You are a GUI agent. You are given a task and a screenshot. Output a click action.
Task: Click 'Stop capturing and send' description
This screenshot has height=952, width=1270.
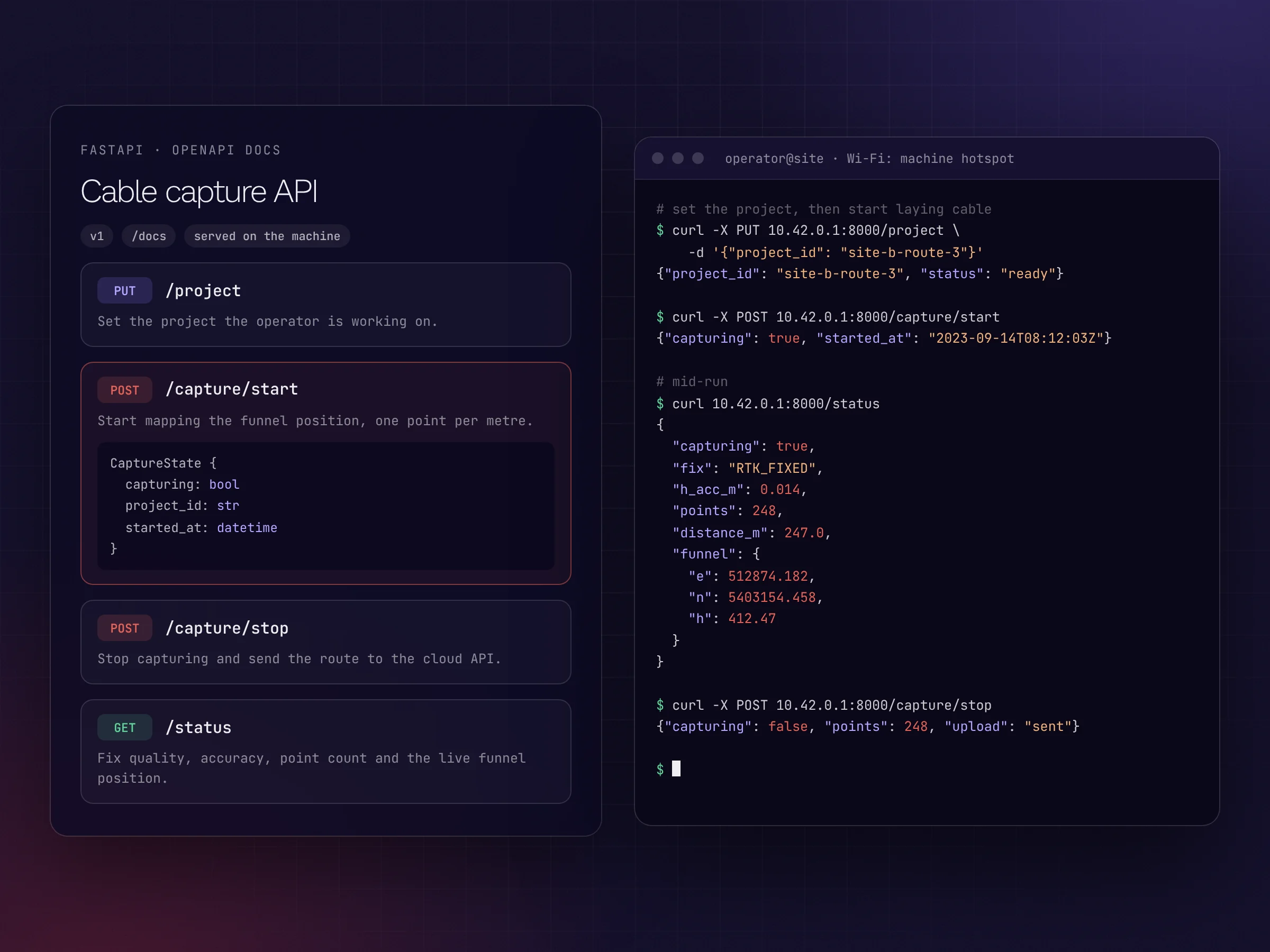pyautogui.click(x=299, y=659)
